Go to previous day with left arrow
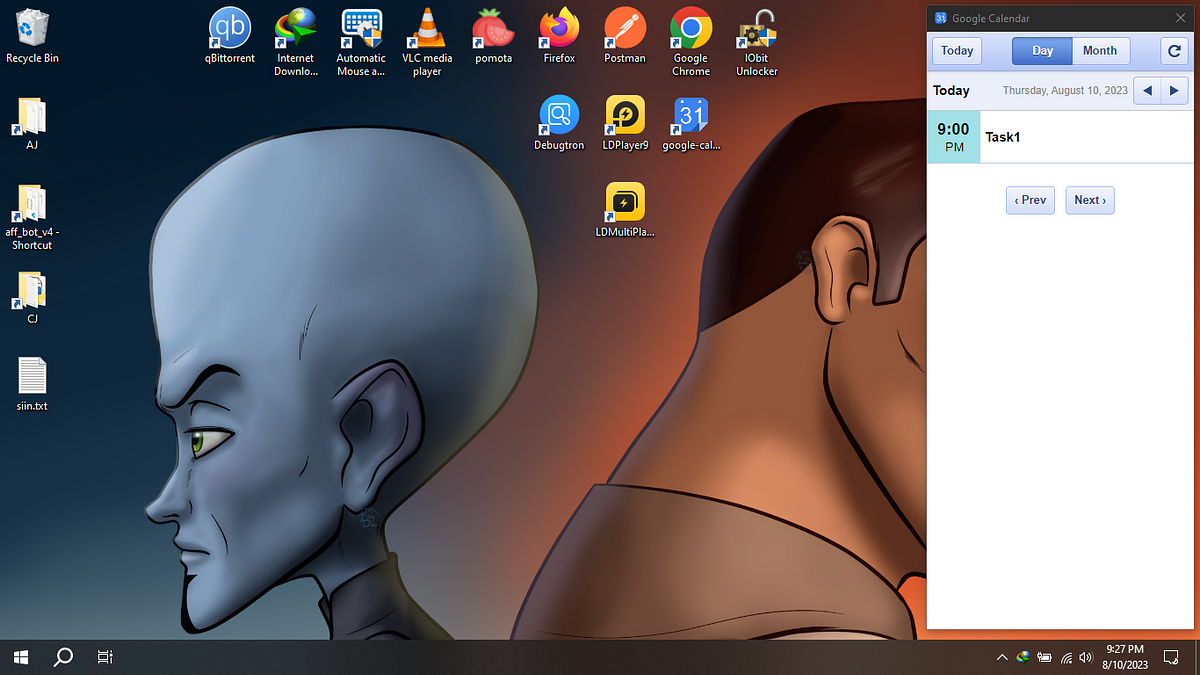Viewport: 1200px width, 675px height. [x=1147, y=91]
